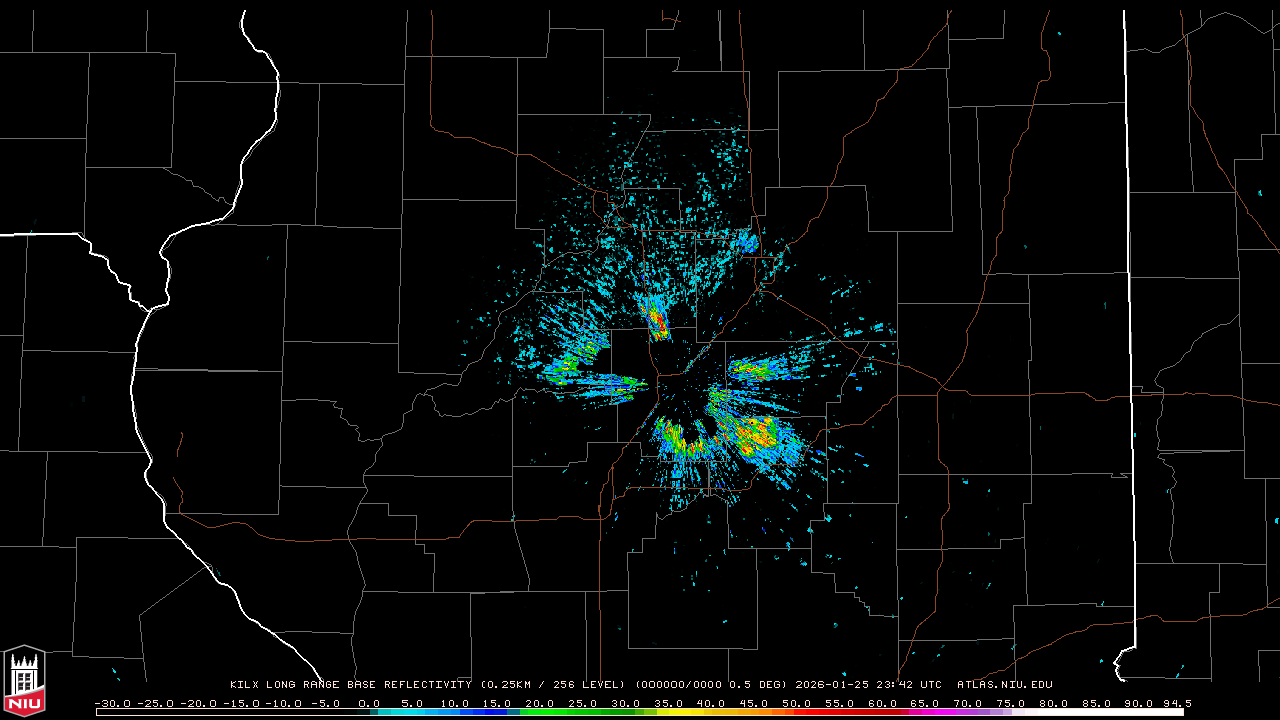
Task: Select the 90.0 value on the scale
Action: pos(1140,703)
